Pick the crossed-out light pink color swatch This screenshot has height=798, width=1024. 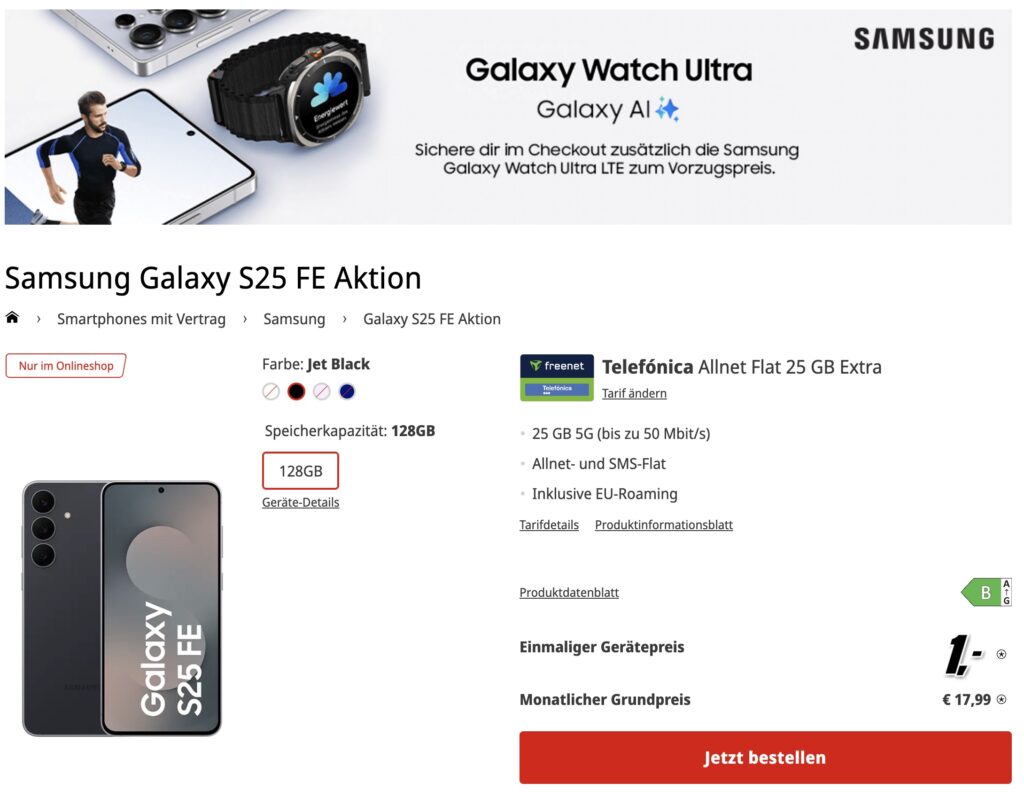(321, 392)
